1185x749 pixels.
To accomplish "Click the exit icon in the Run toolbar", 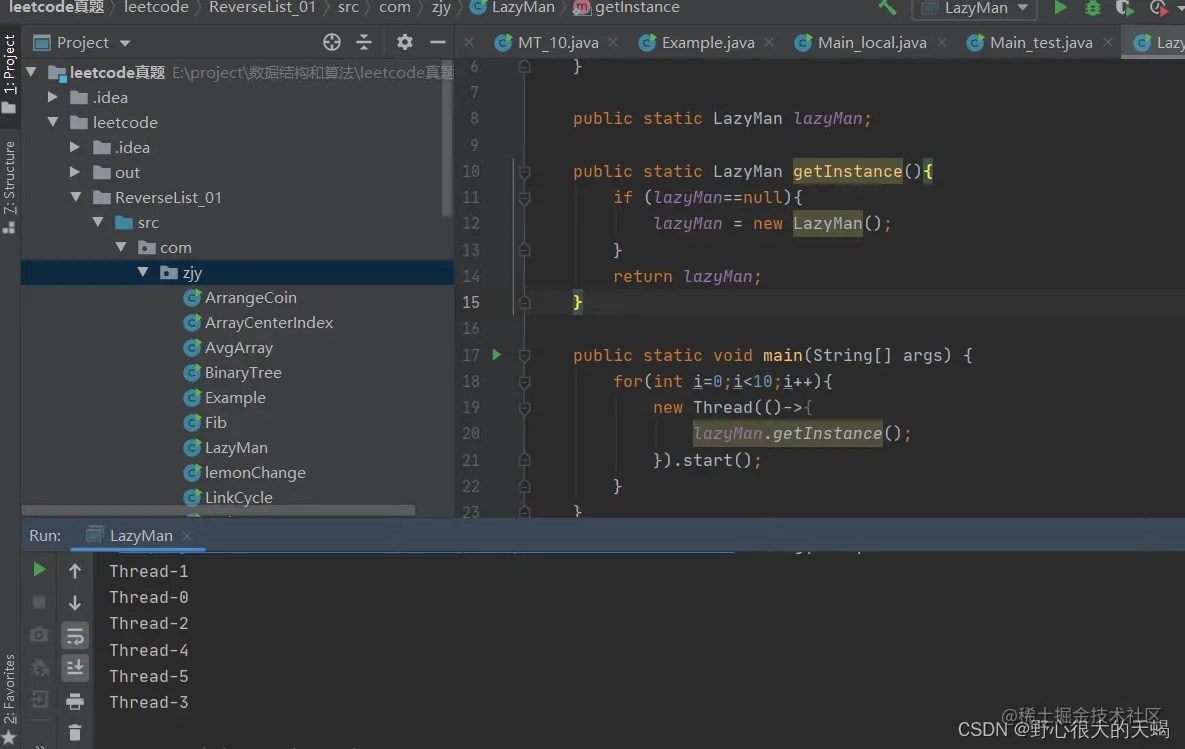I will pyautogui.click(x=39, y=699).
